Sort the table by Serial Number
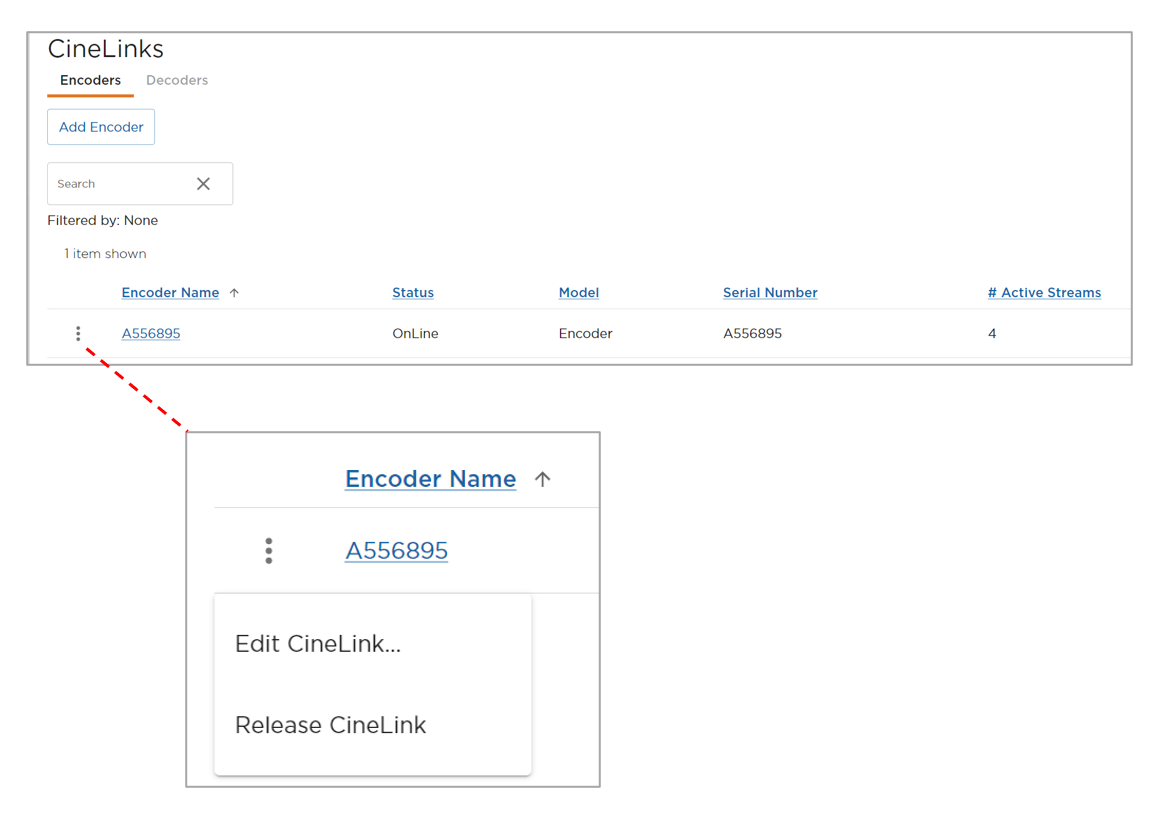 tap(770, 292)
